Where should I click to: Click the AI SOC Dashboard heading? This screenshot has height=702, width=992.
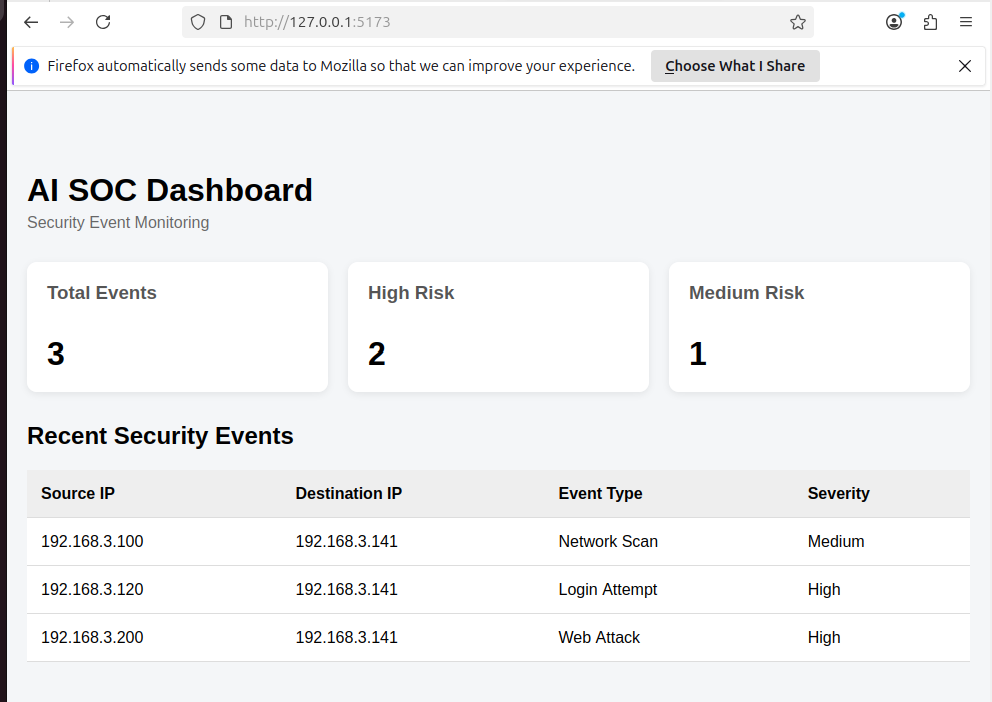tap(170, 190)
